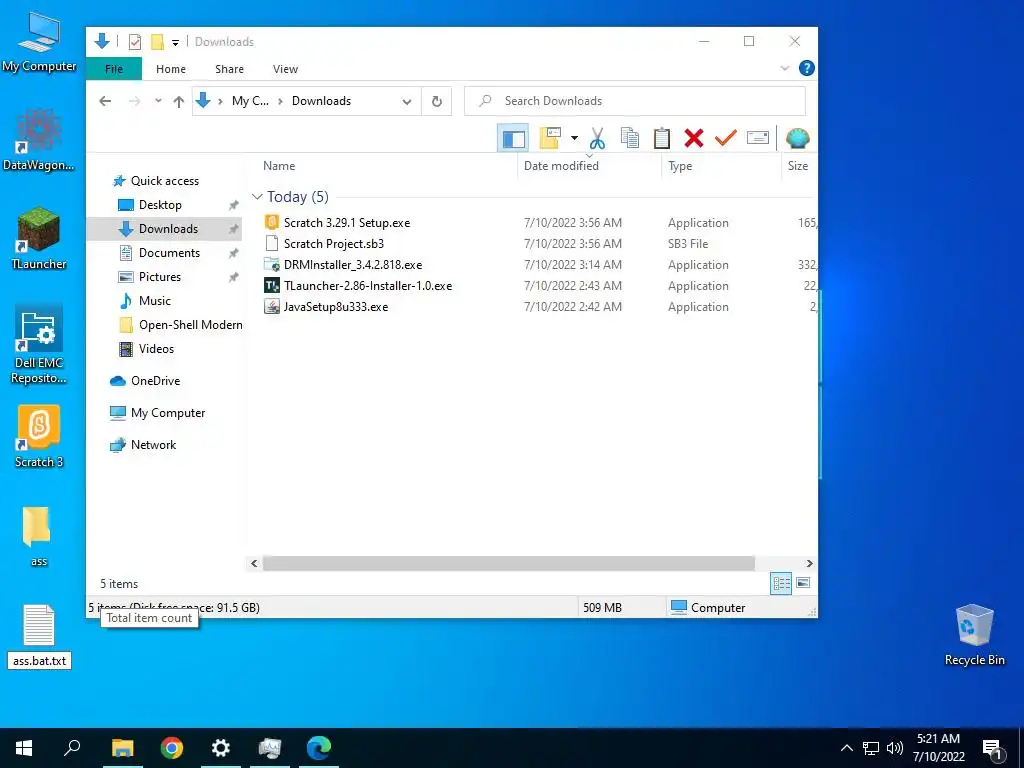Select Downloads in the address breadcrumb
Viewport: 1024px width, 768px height.
click(321, 101)
